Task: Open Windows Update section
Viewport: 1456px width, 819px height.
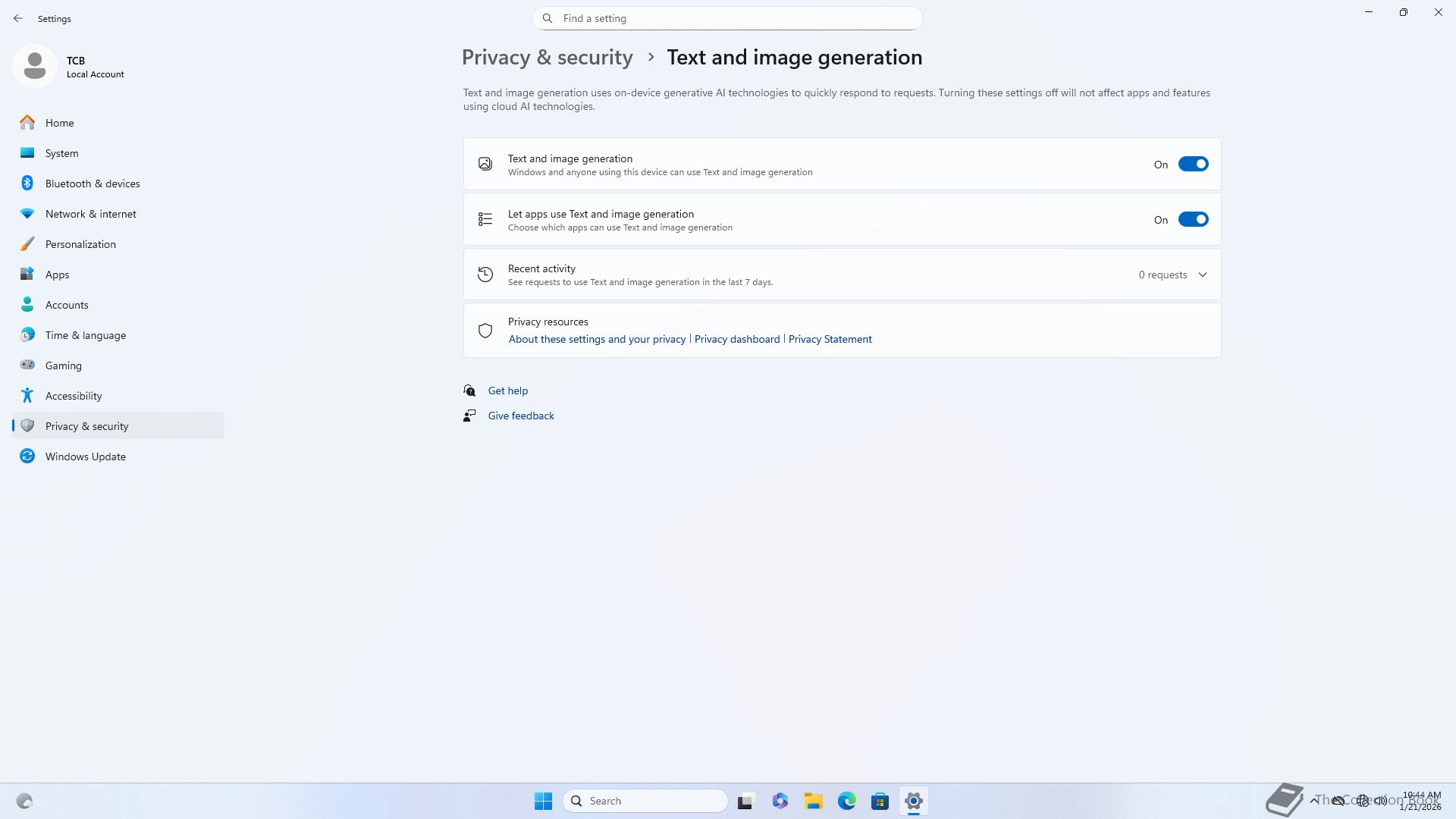Action: 85,457
